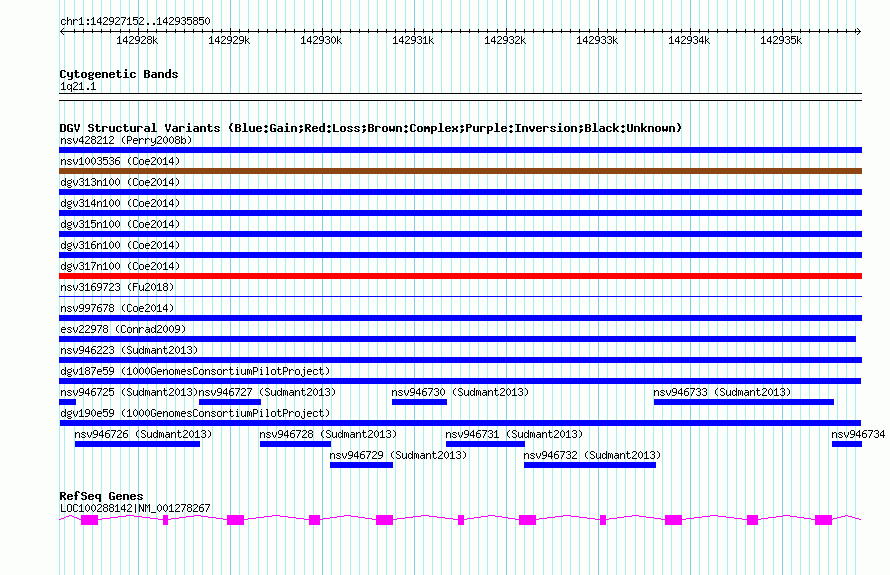Screen dimensions: 890x575
Task: Click the nsv946223 (Sudmant2013) label
Action: 129,350
